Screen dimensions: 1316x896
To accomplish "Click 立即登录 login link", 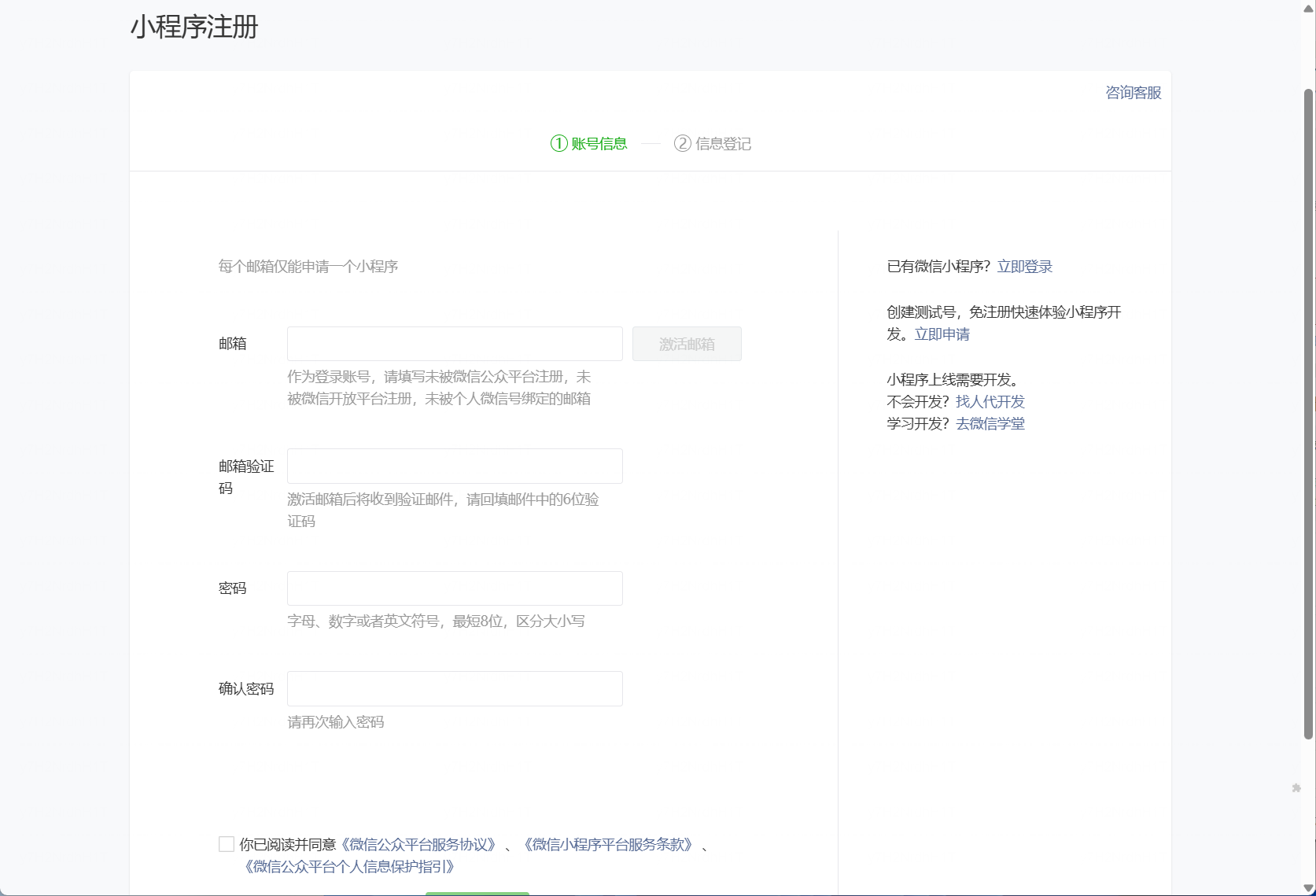I will 1025,266.
